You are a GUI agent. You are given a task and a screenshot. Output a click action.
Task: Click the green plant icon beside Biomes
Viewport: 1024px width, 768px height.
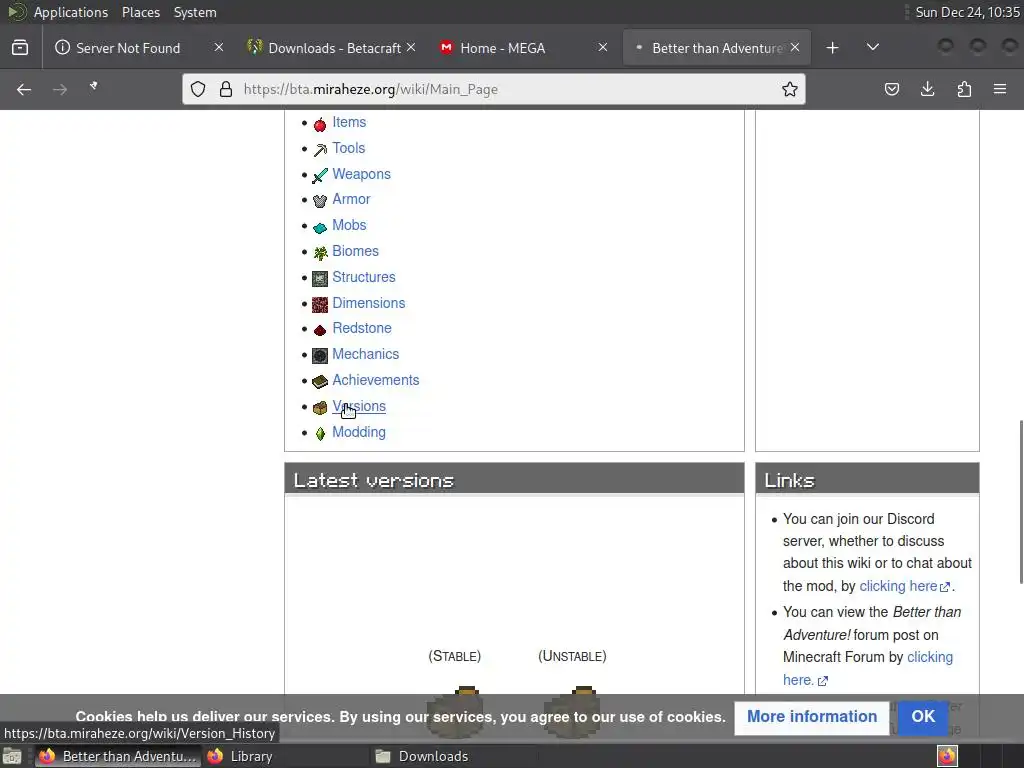pos(320,252)
